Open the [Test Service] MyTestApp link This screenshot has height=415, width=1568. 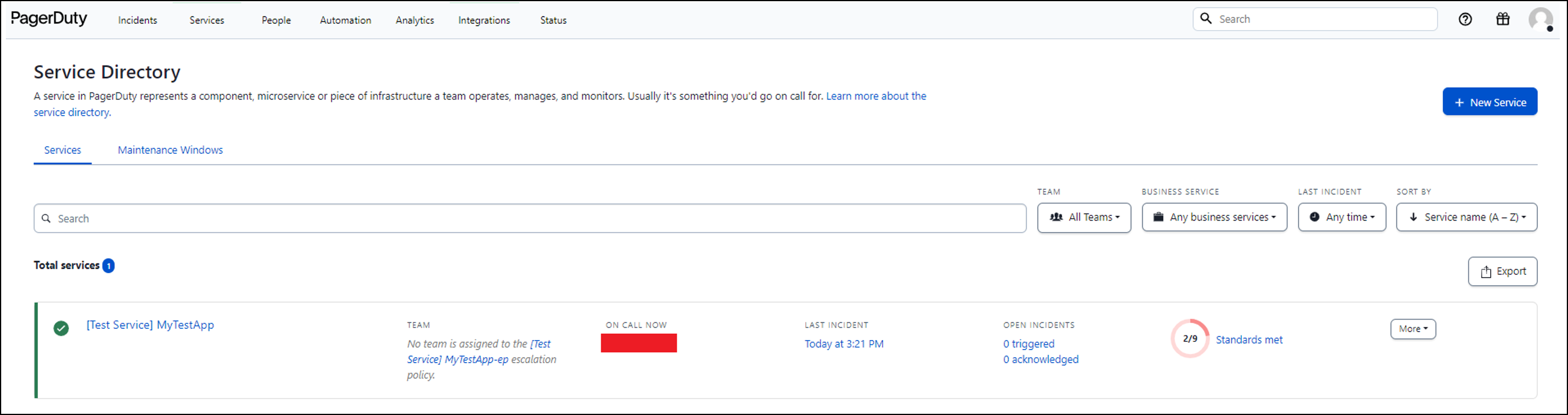(150, 325)
